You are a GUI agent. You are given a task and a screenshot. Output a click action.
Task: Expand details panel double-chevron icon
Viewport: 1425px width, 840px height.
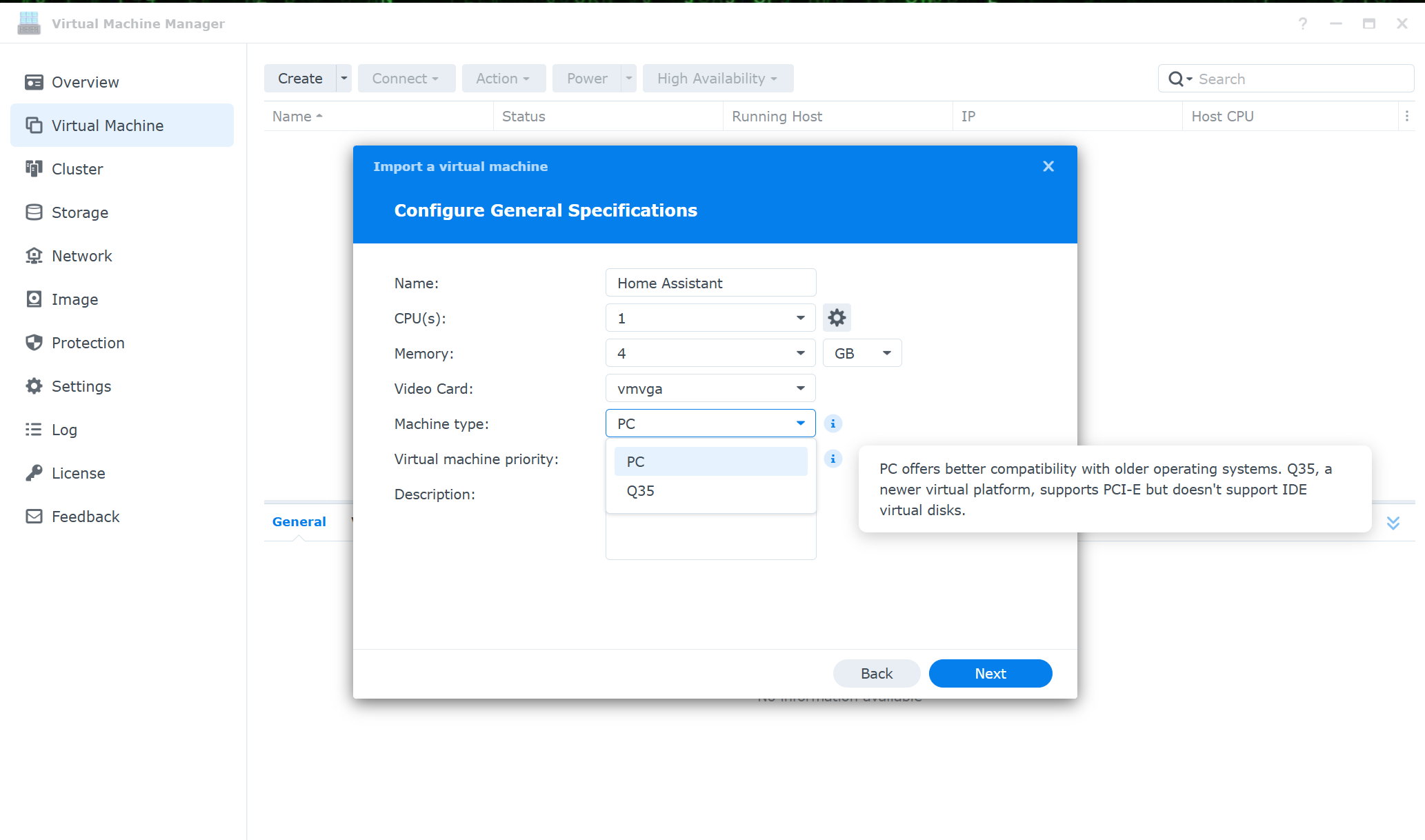click(x=1393, y=523)
